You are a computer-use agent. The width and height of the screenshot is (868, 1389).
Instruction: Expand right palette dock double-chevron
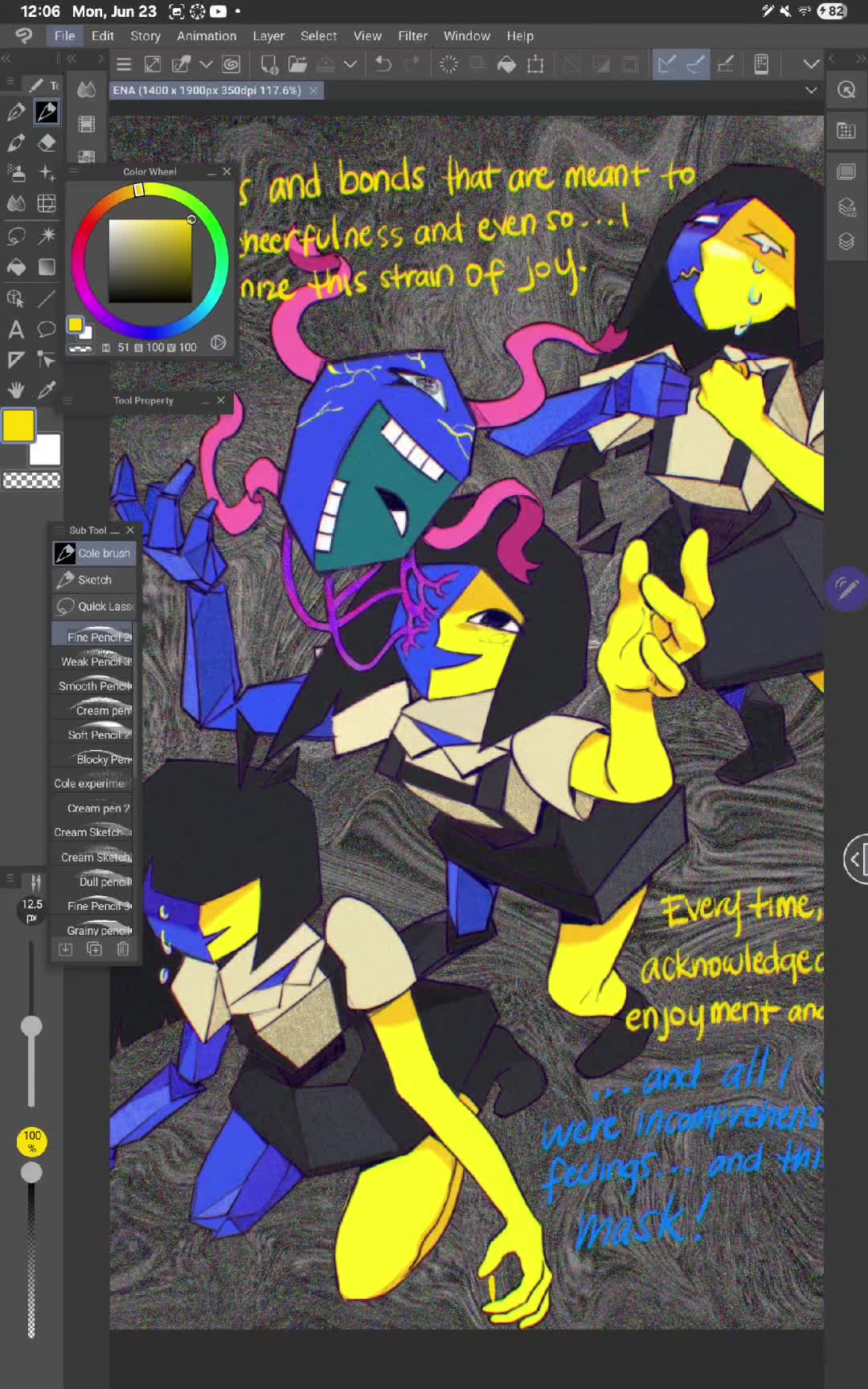pos(861,59)
